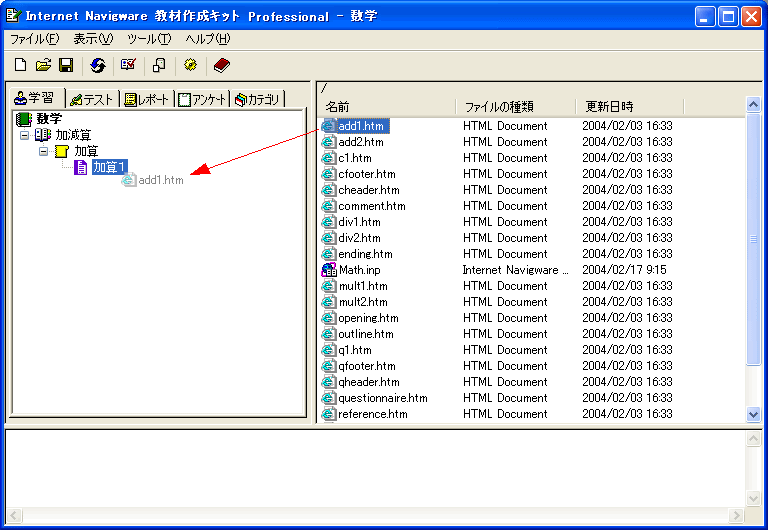Click the file list scroll down arrow

pos(753,414)
